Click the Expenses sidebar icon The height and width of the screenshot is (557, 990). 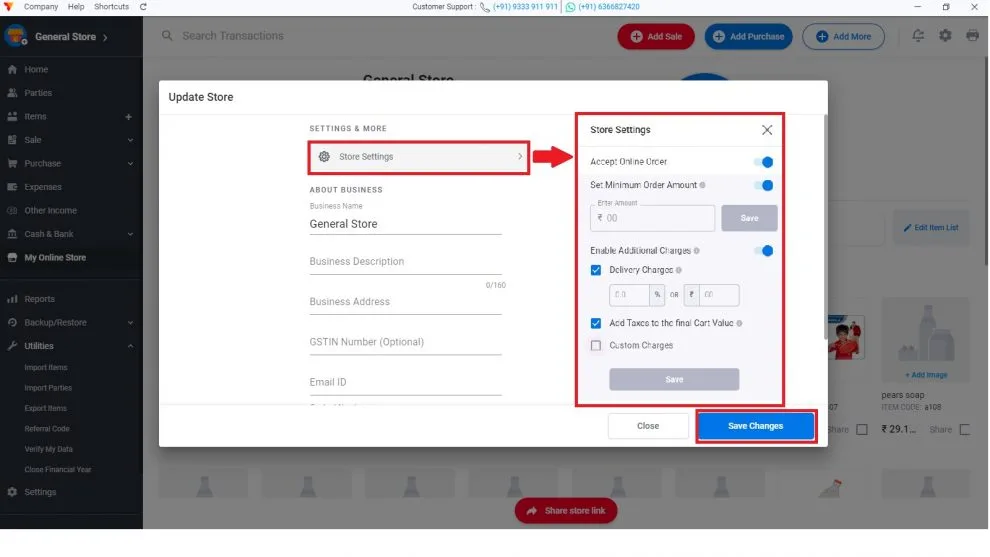pyautogui.click(x=12, y=187)
